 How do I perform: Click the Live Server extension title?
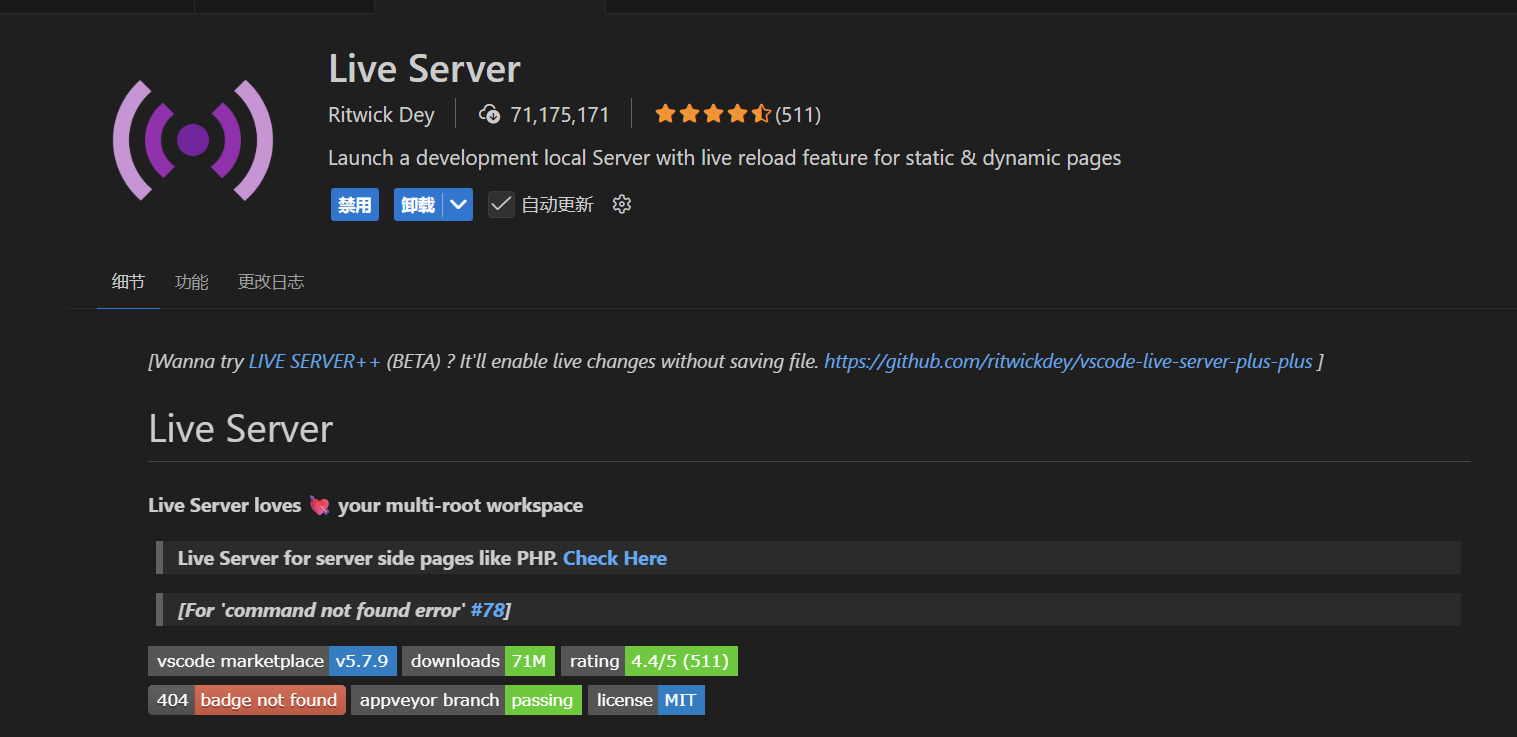point(424,69)
